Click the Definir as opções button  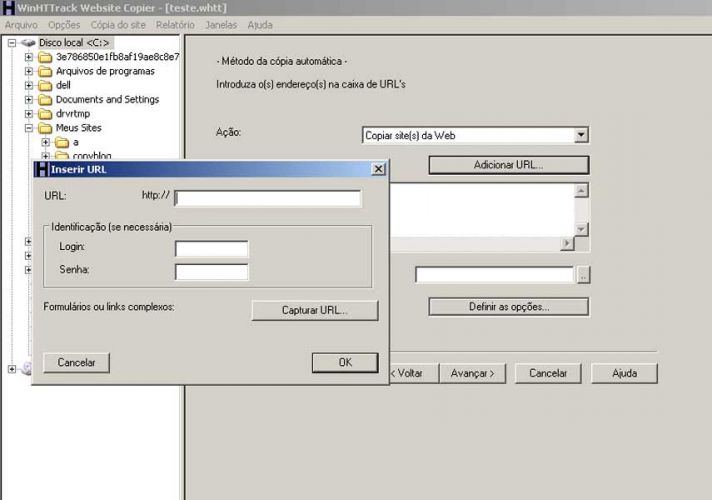[509, 307]
